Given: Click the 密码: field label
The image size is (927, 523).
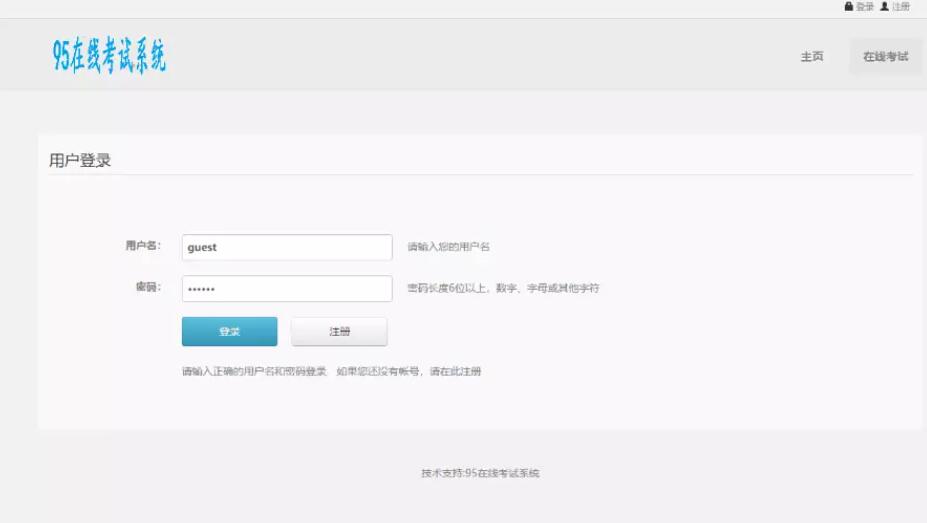Looking at the screenshot, I should pos(147,288).
